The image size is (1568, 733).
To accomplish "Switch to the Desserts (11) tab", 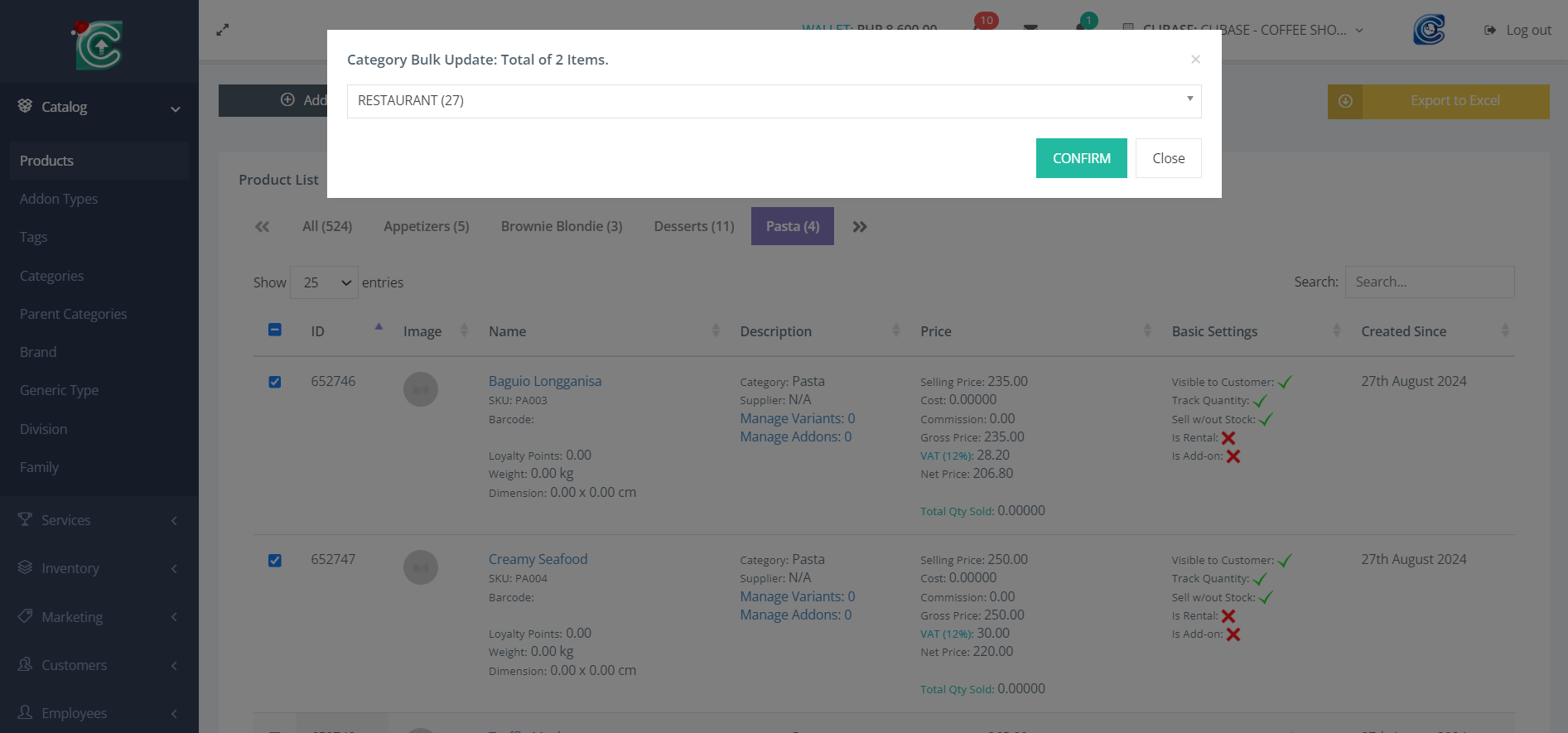I will click(693, 226).
